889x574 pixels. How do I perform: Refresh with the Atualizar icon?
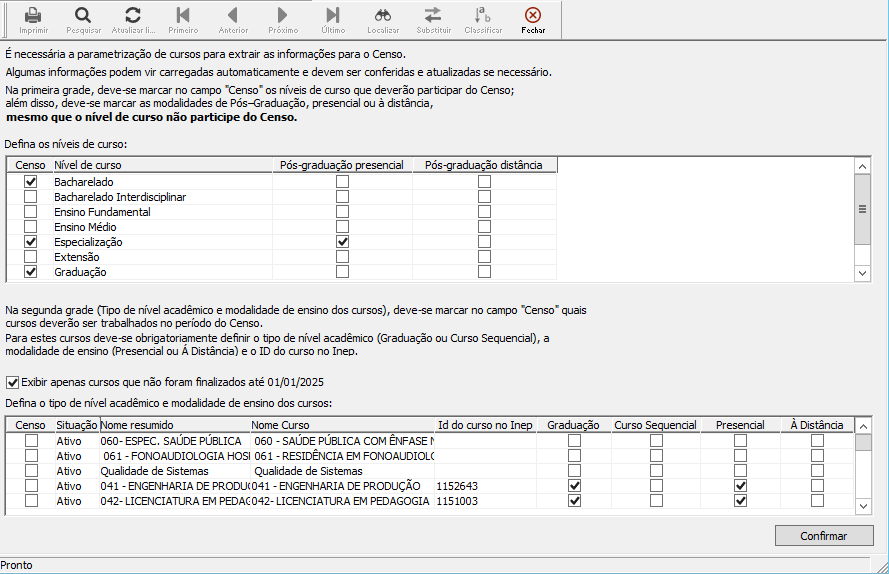[x=133, y=15]
